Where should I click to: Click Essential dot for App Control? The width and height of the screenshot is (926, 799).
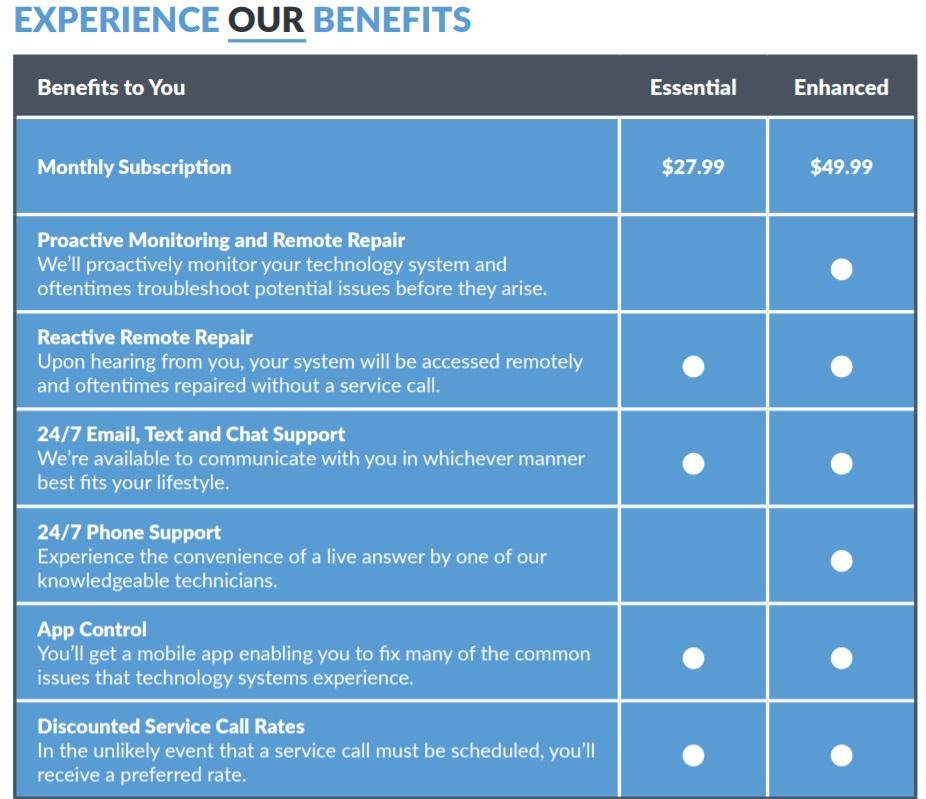pyautogui.click(x=693, y=657)
